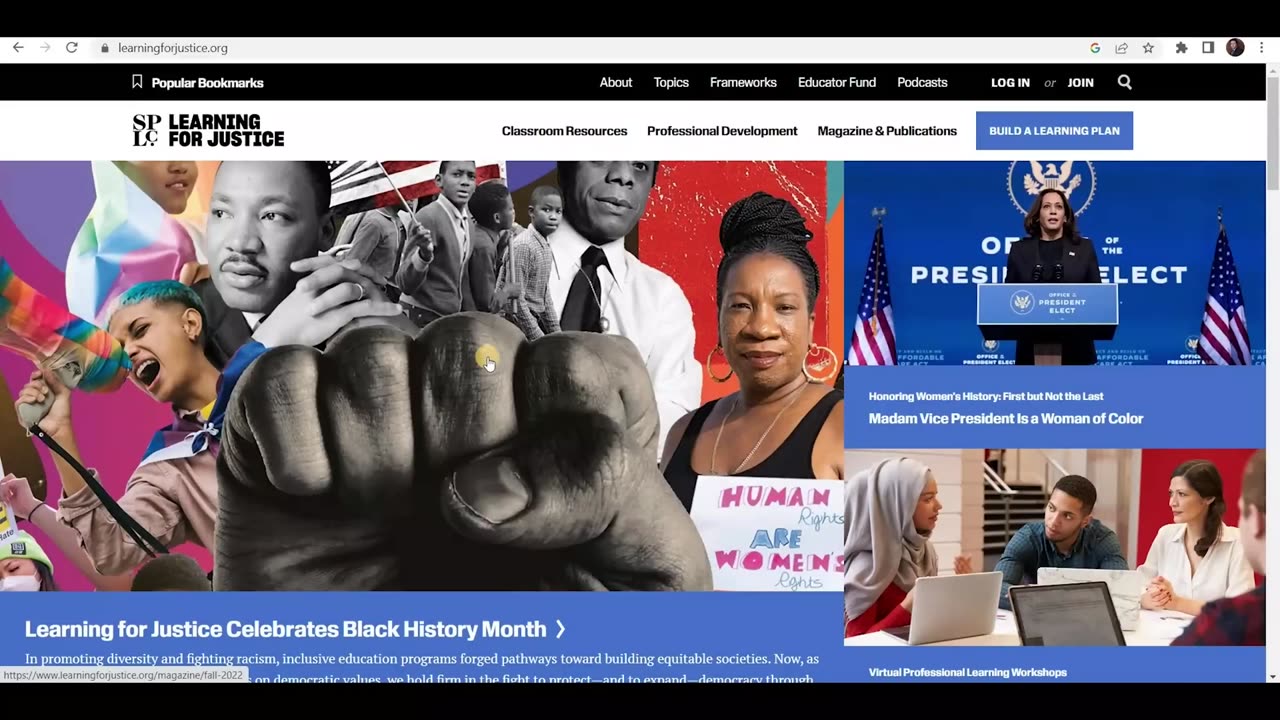Open Virtual Professional Learning Workshops

[968, 673]
